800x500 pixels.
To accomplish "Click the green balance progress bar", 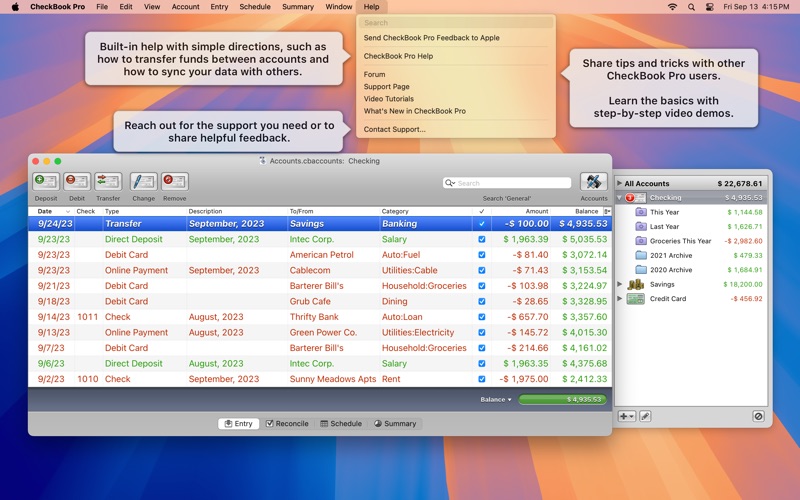I will 562,399.
